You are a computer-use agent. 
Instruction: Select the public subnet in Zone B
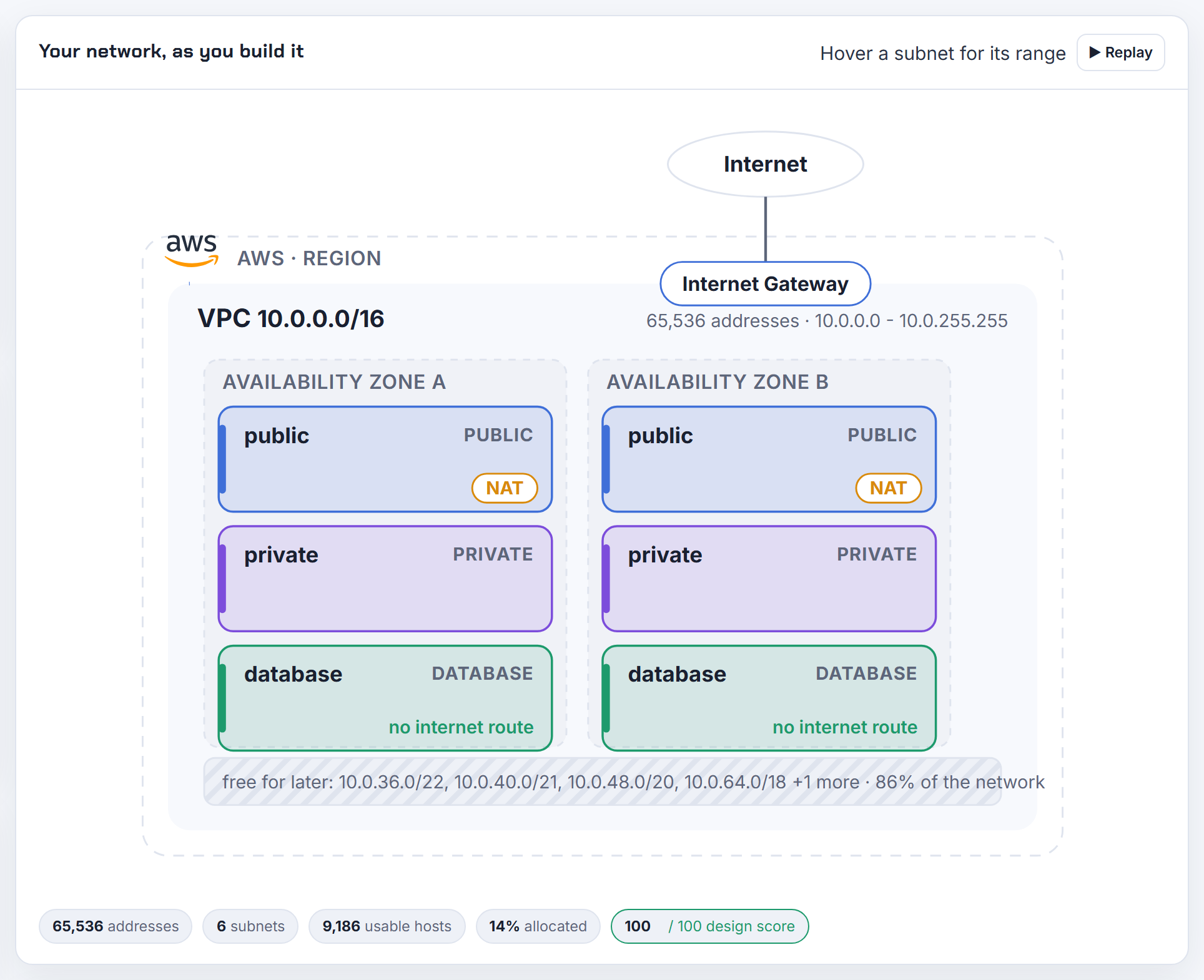(769, 459)
